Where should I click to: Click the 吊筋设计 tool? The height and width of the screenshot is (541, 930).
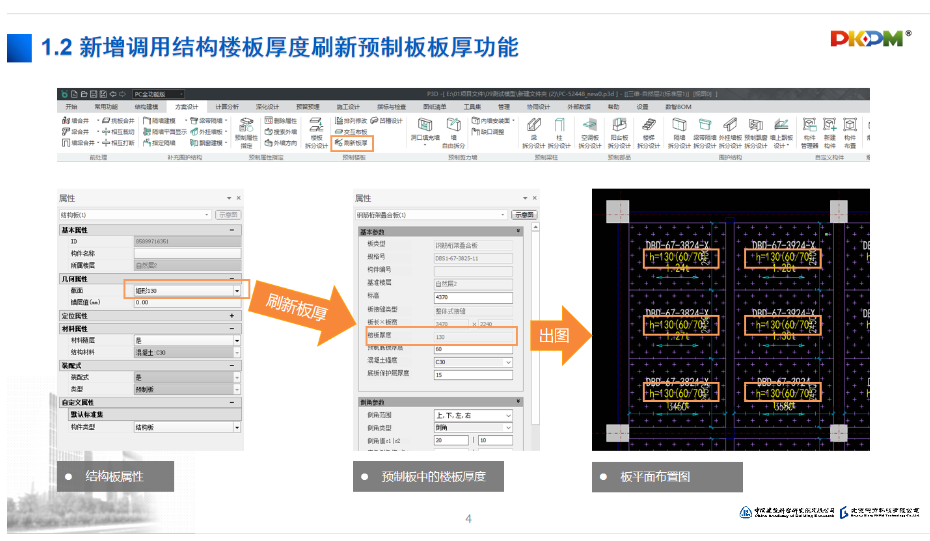(x=387, y=120)
